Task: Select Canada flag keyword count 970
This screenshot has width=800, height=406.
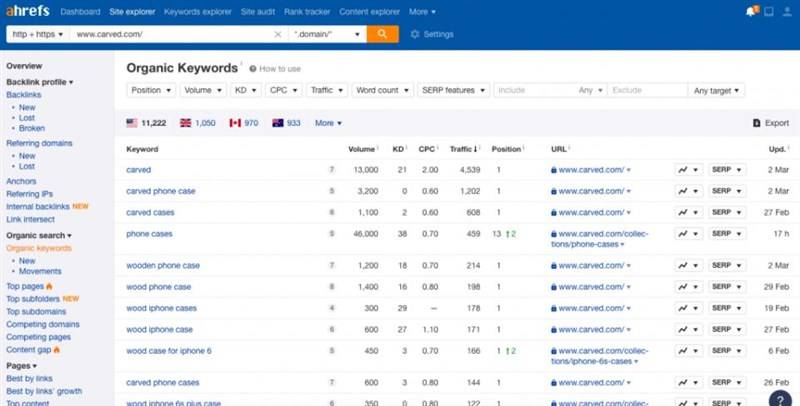Action: (x=244, y=123)
